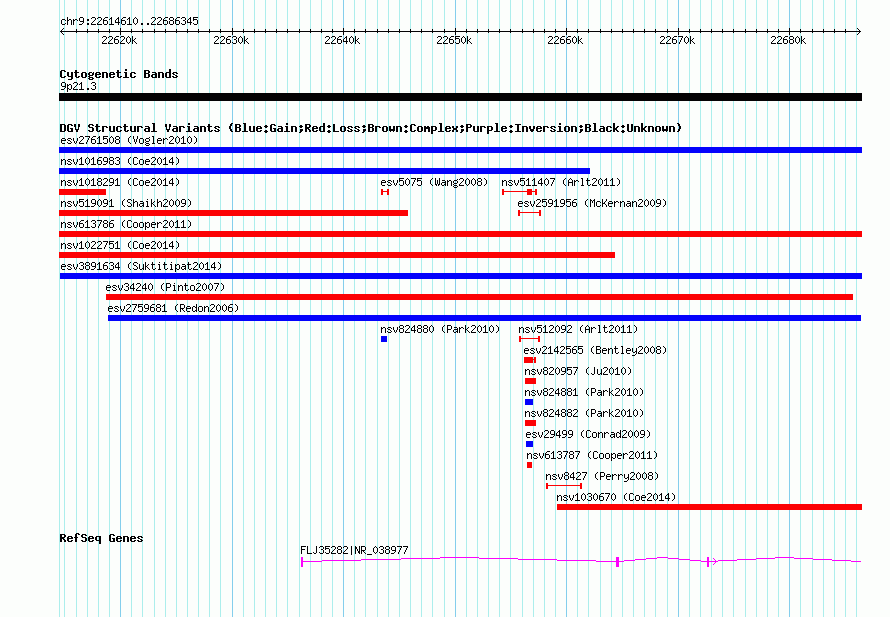Screen dimensions: 890x617
Task: Click the 22650k ruler tick label
Action: pyautogui.click(x=454, y=40)
